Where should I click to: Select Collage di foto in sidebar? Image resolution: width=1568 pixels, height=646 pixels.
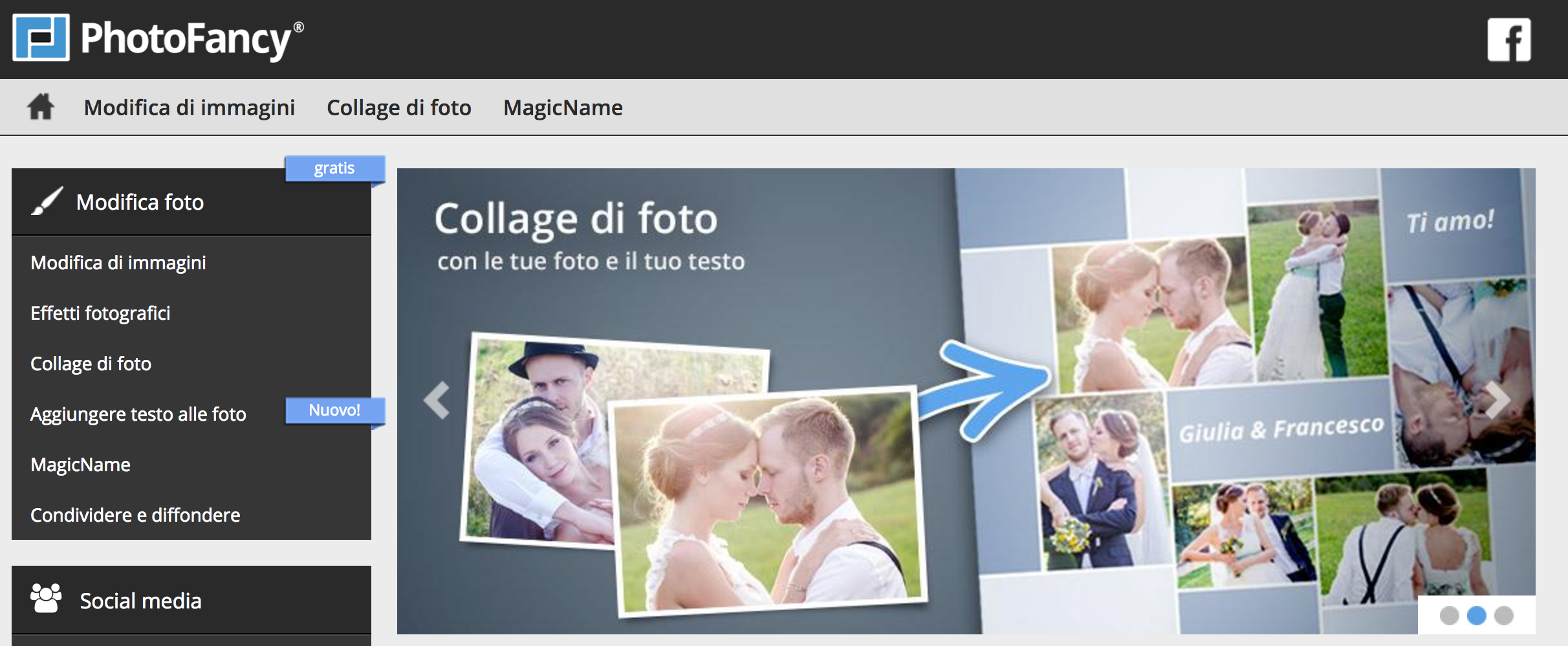pyautogui.click(x=91, y=364)
